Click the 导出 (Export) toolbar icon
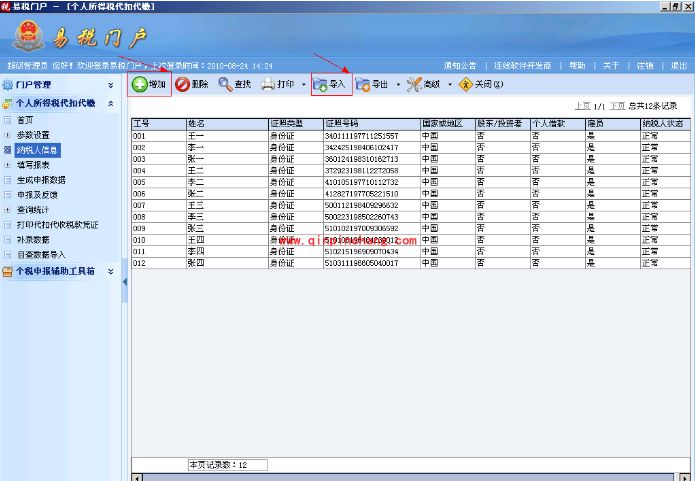The height and width of the screenshot is (481, 695). pyautogui.click(x=363, y=85)
